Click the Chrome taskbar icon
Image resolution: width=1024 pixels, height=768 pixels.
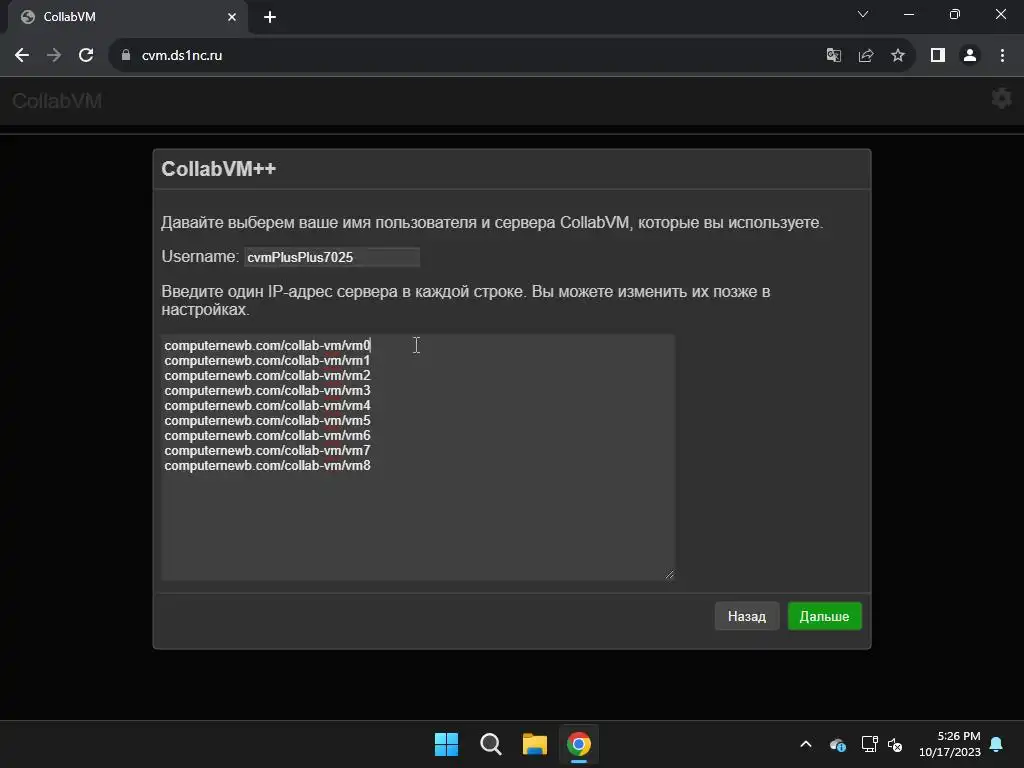(579, 744)
